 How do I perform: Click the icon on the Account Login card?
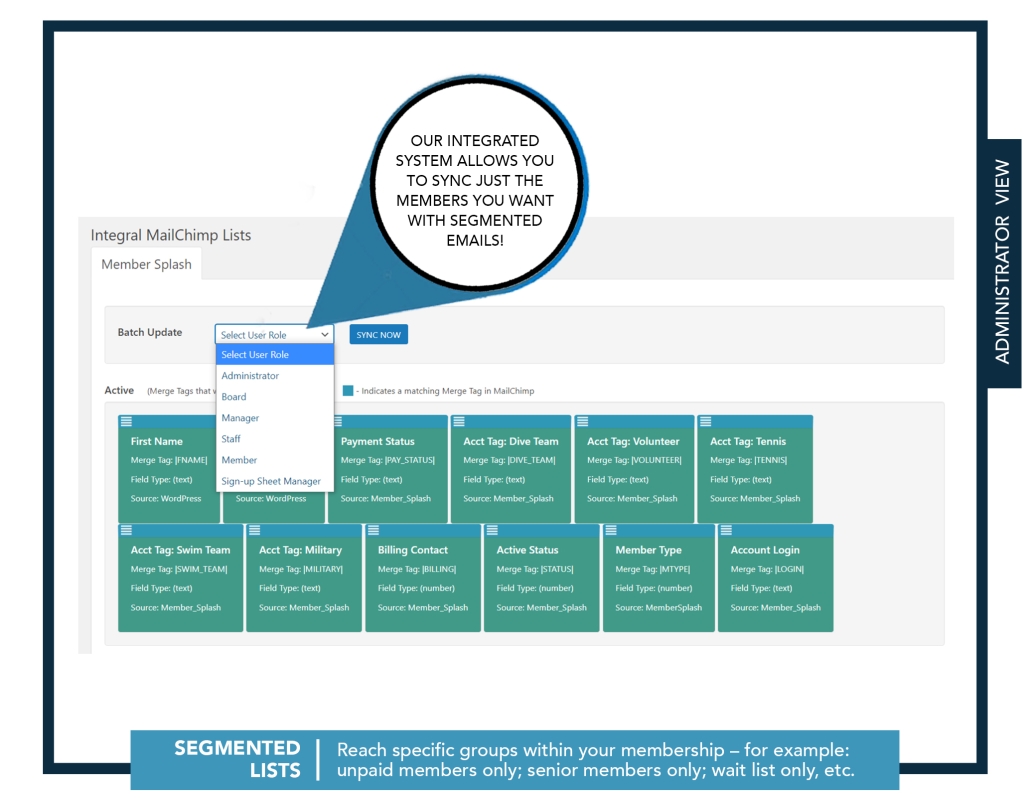[724, 532]
